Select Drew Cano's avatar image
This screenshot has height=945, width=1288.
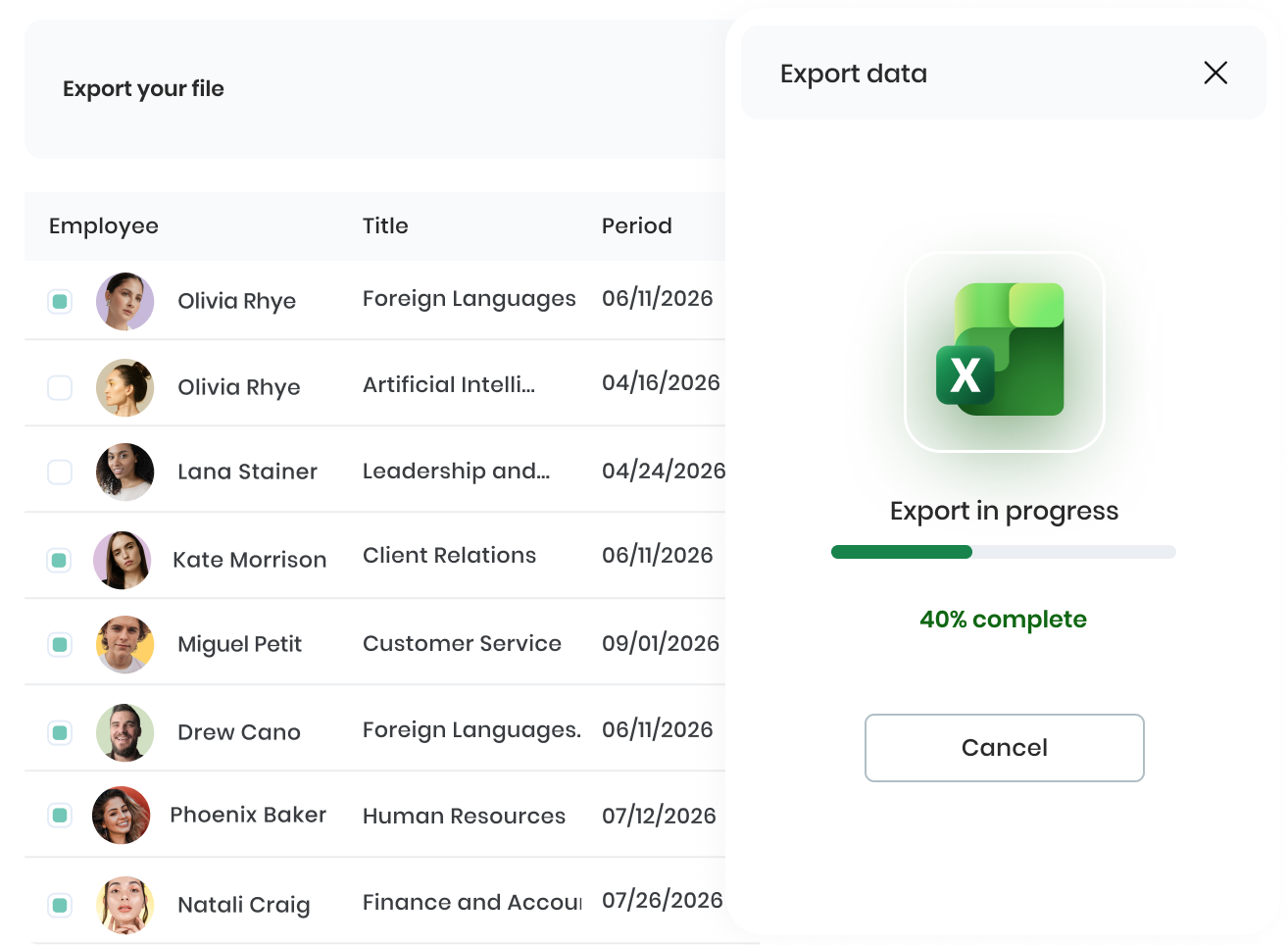tap(124, 732)
